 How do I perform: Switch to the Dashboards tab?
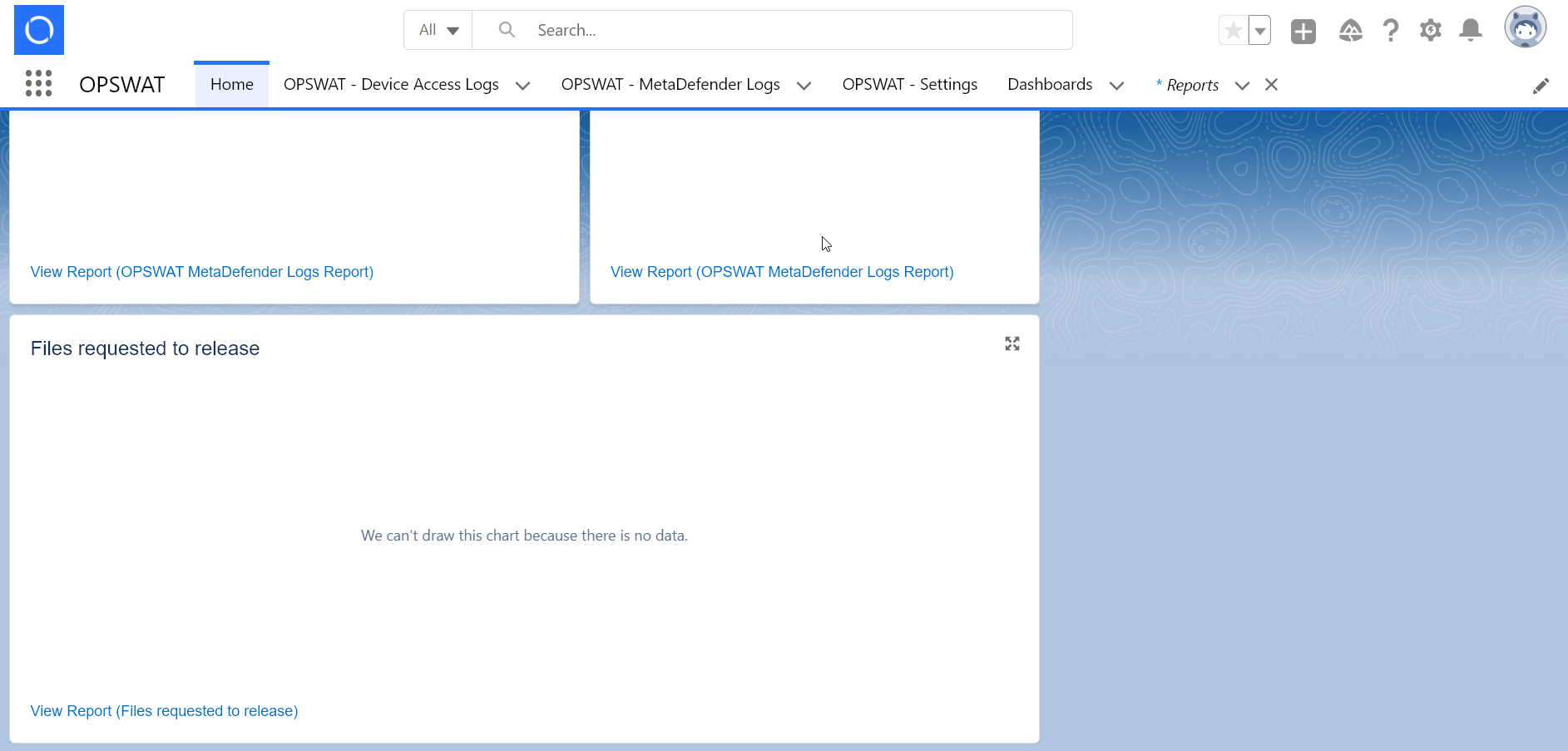(1050, 84)
